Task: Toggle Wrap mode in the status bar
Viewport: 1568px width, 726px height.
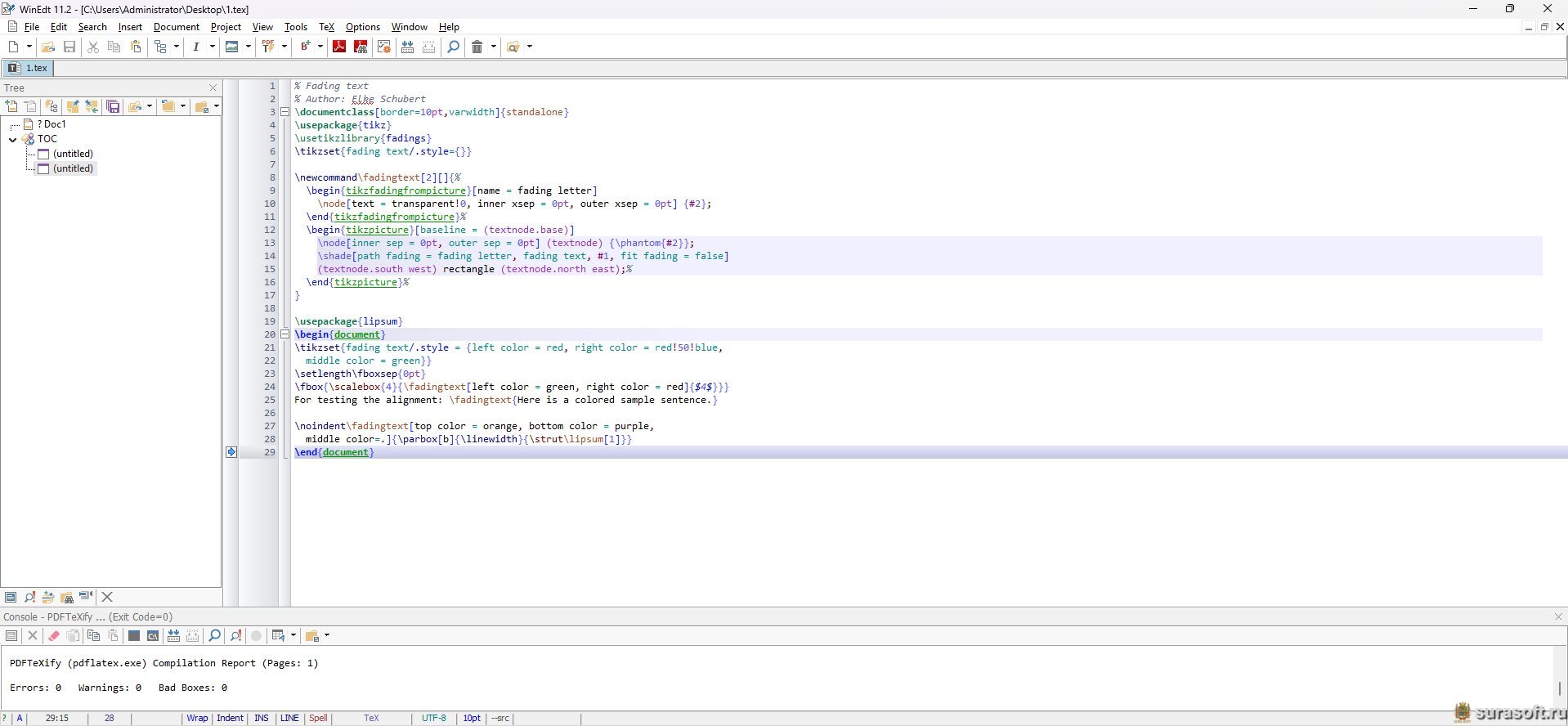Action: 197,719
